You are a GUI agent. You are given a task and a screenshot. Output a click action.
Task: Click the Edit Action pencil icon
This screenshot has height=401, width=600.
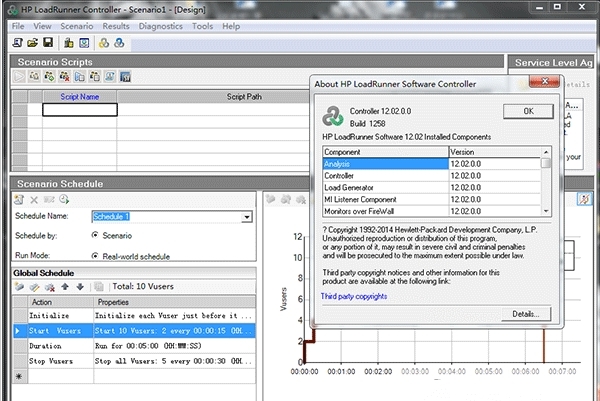(x=34, y=287)
